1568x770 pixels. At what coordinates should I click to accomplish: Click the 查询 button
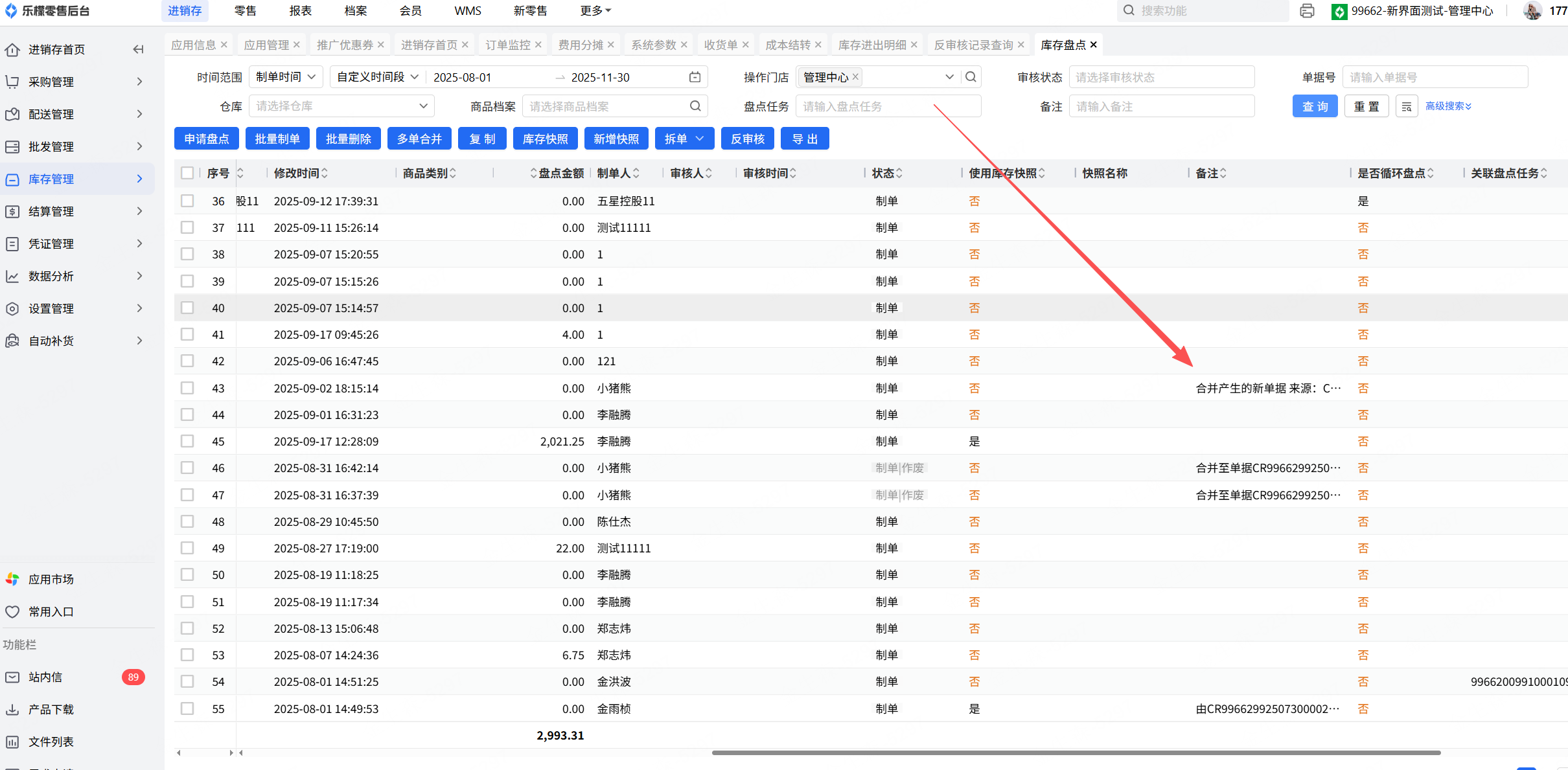(1315, 106)
